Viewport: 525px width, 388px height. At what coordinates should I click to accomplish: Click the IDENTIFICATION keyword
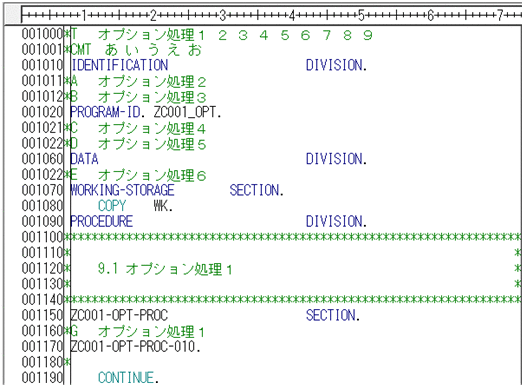(x=120, y=65)
